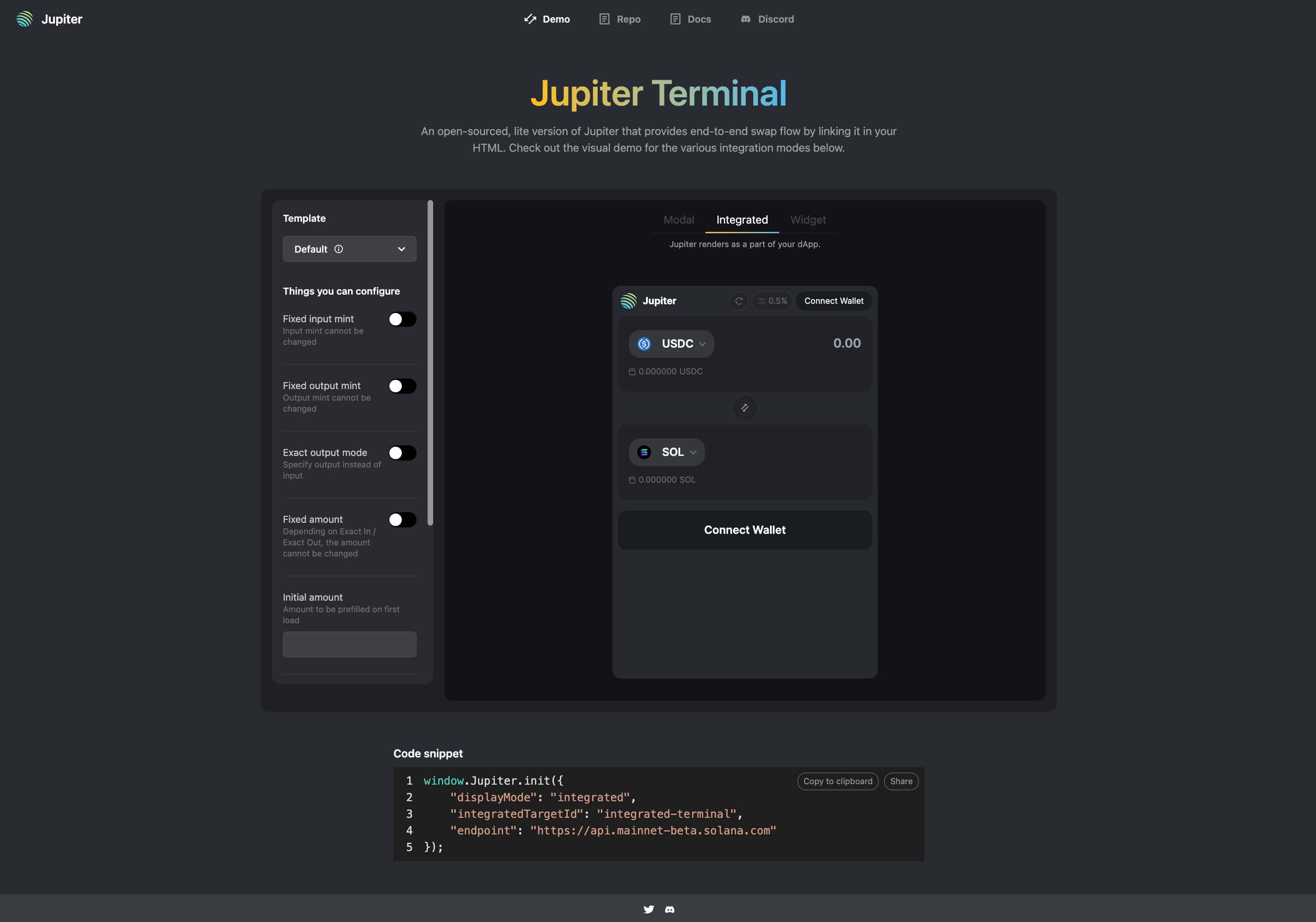1316x922 pixels.
Task: Click the Discord icon in footer
Action: pos(670,909)
